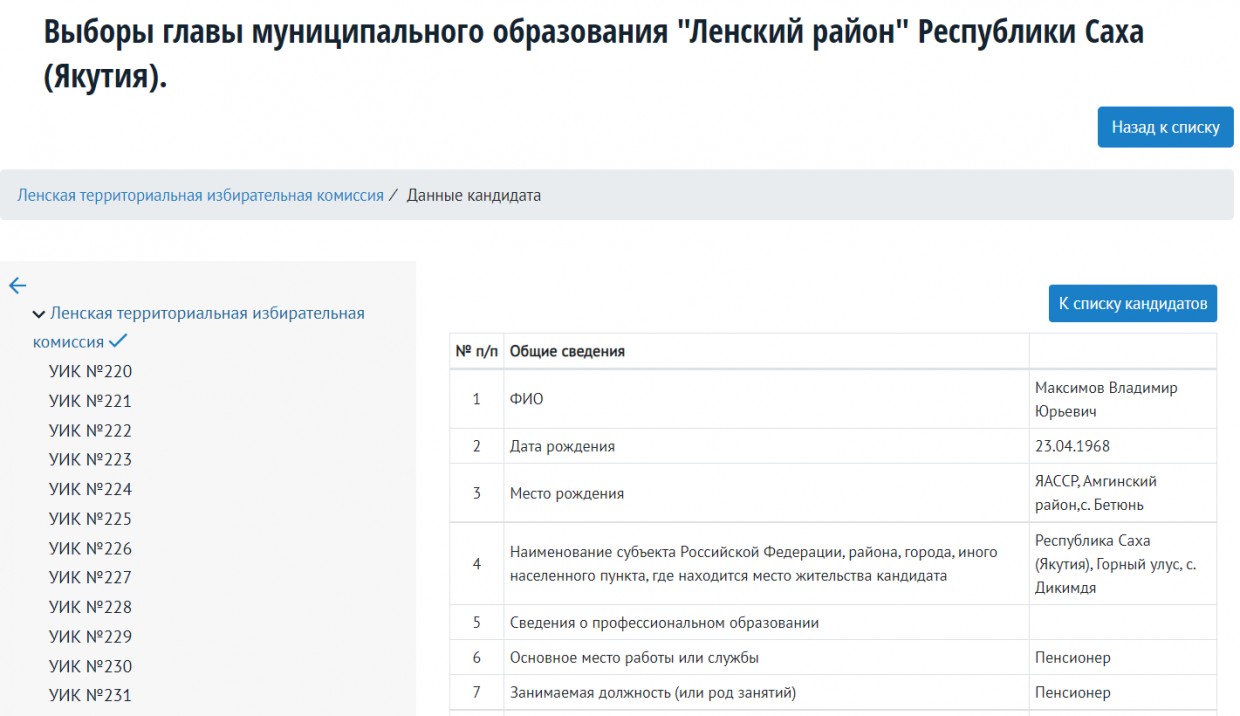The image size is (1240, 716).
Task: Choose УИК №222 from the list
Action: click(90, 431)
